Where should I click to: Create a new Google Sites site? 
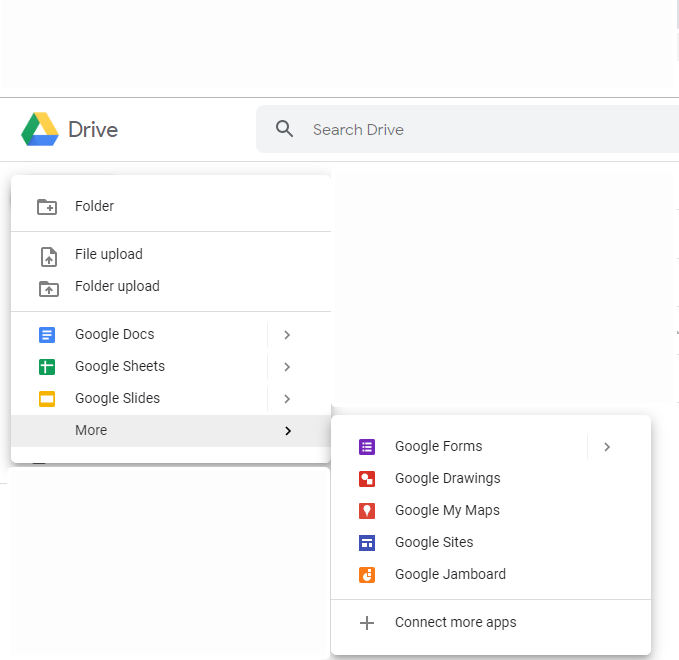point(491,543)
